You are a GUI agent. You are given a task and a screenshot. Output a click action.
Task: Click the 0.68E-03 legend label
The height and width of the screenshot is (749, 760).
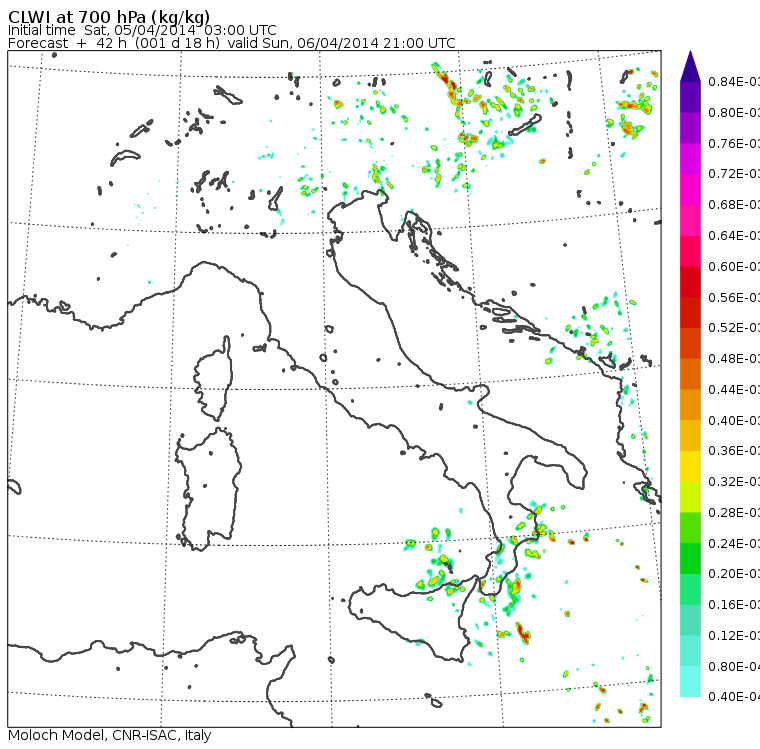coord(734,205)
